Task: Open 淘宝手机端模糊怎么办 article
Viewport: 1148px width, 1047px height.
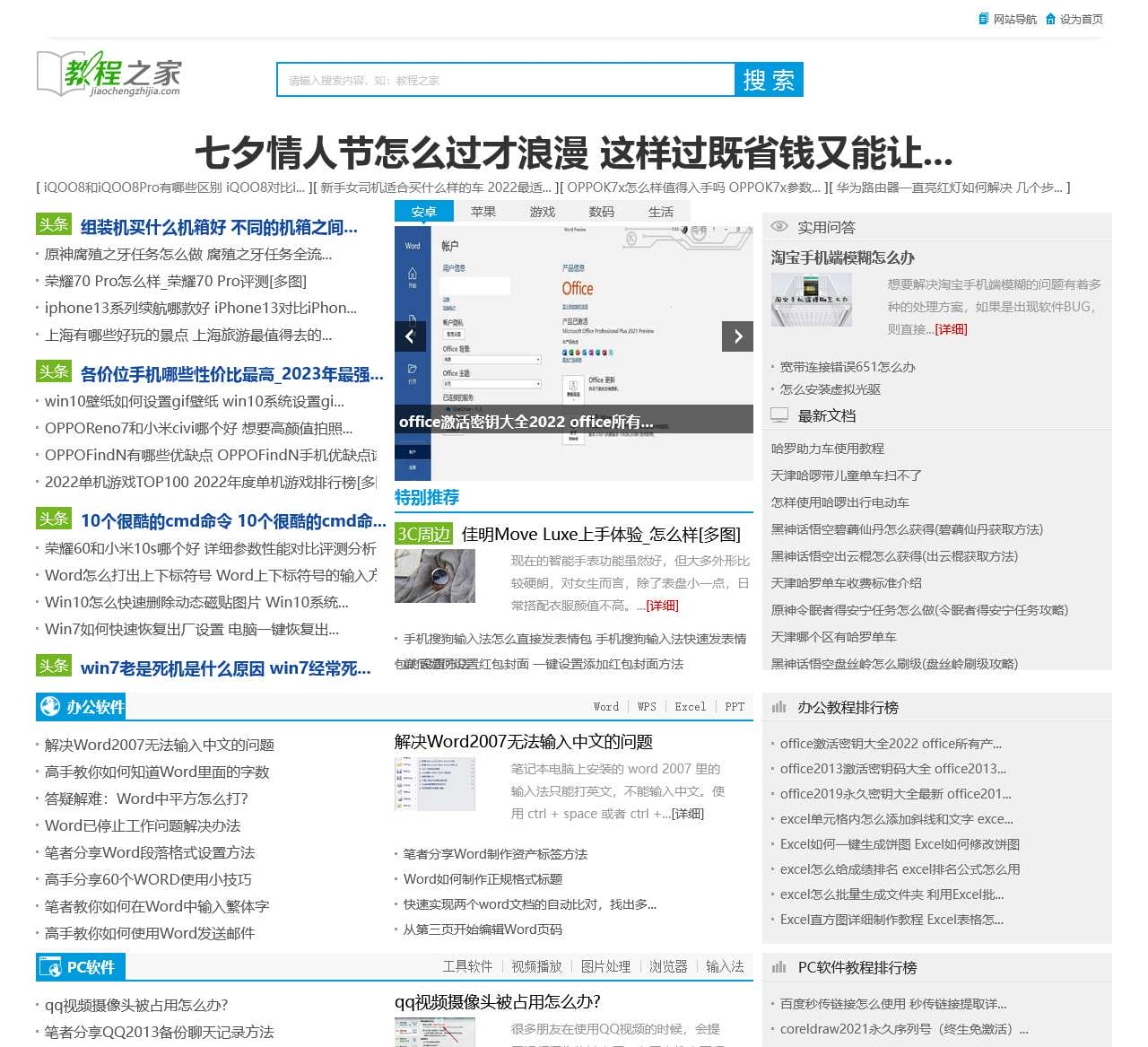Action: [x=843, y=257]
